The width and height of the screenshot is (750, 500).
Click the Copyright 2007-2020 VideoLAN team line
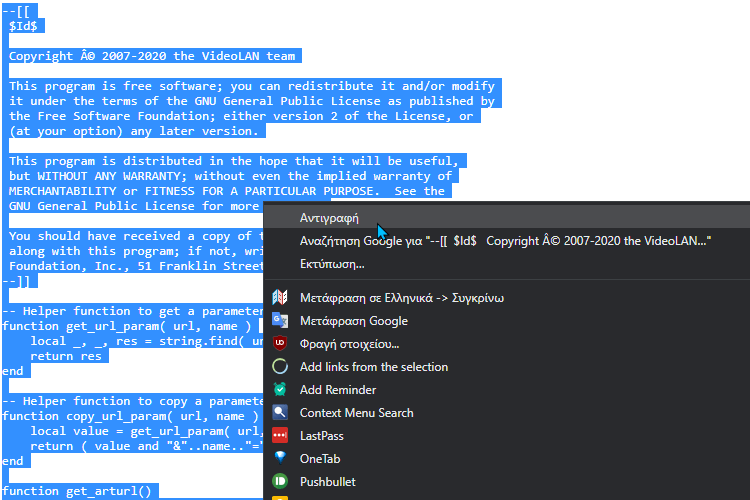(x=152, y=56)
